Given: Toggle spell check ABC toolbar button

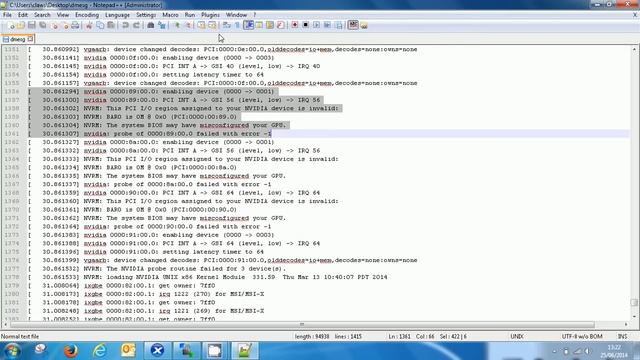Looking at the screenshot, I should pyautogui.click(x=353, y=25).
